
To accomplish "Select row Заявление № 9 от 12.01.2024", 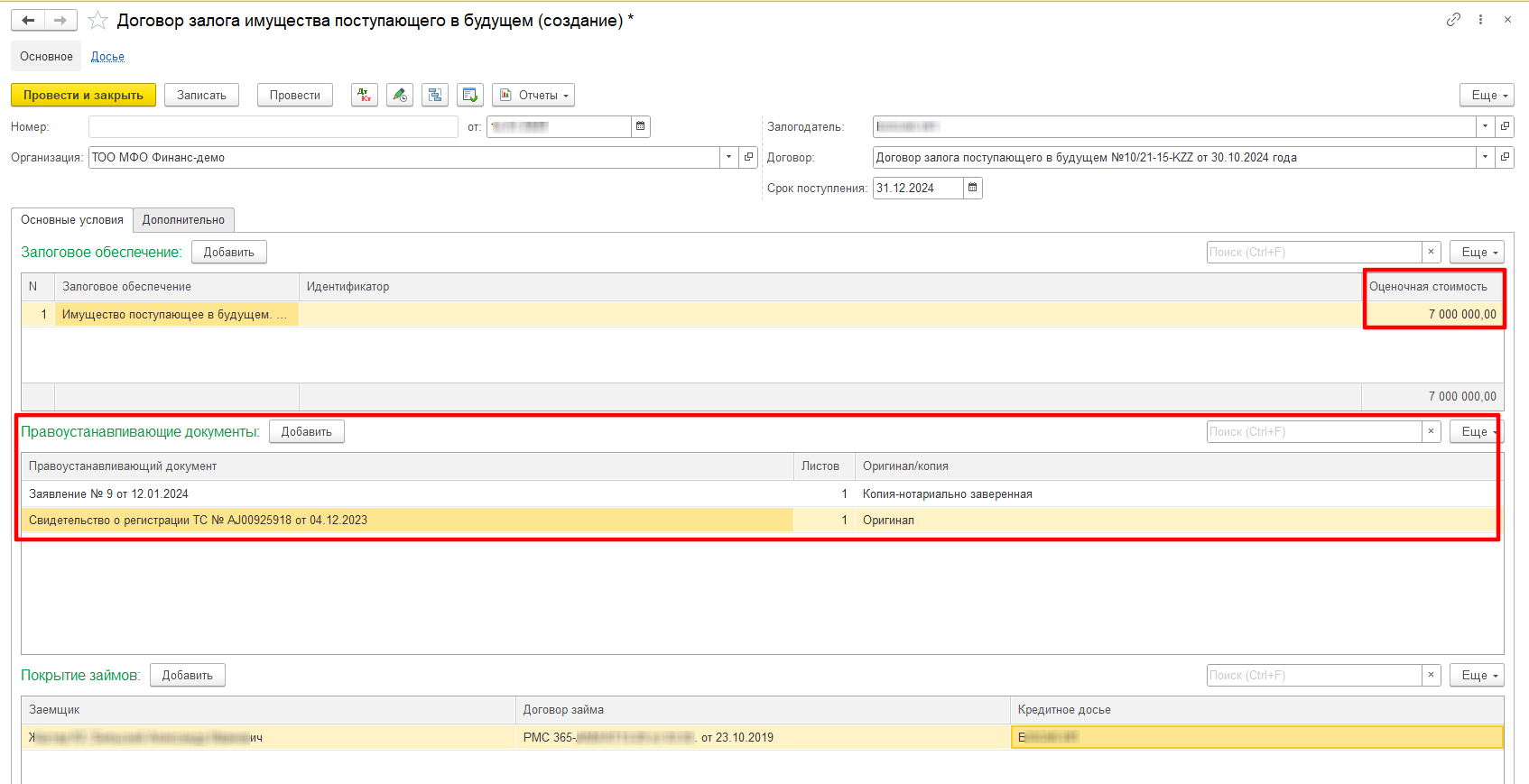I will coord(407,493).
